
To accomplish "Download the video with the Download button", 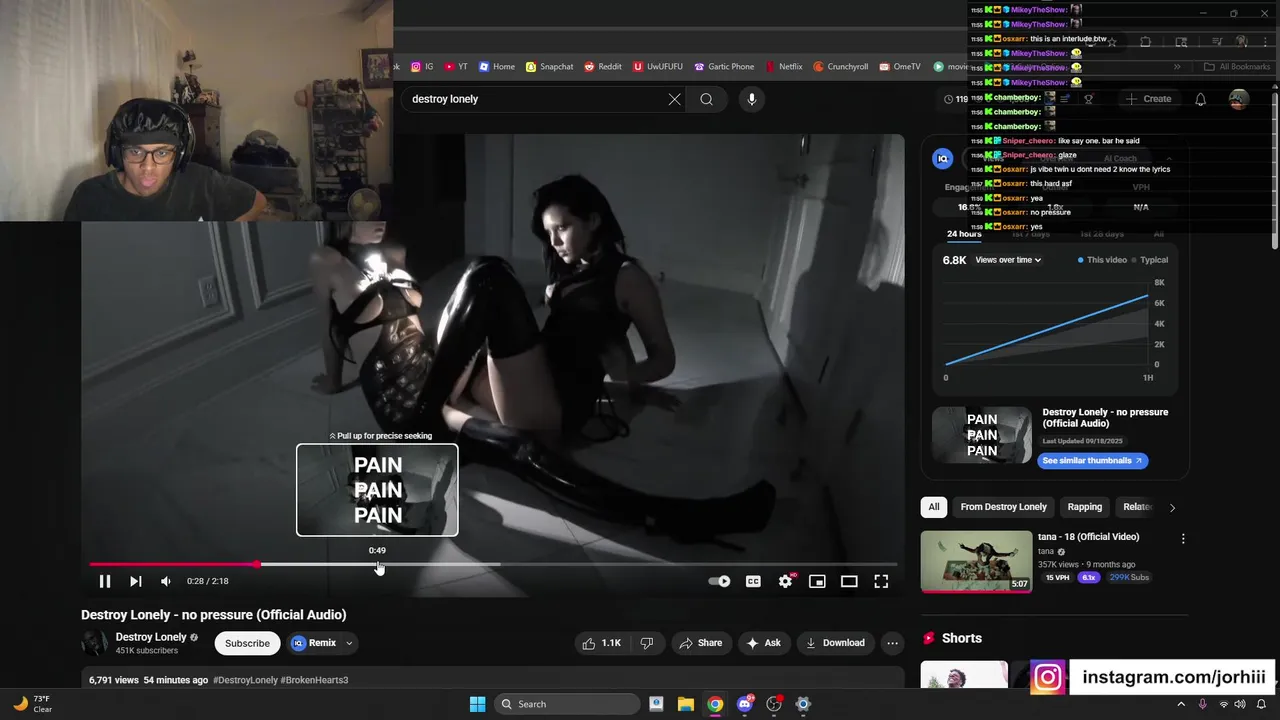I will click(836, 643).
